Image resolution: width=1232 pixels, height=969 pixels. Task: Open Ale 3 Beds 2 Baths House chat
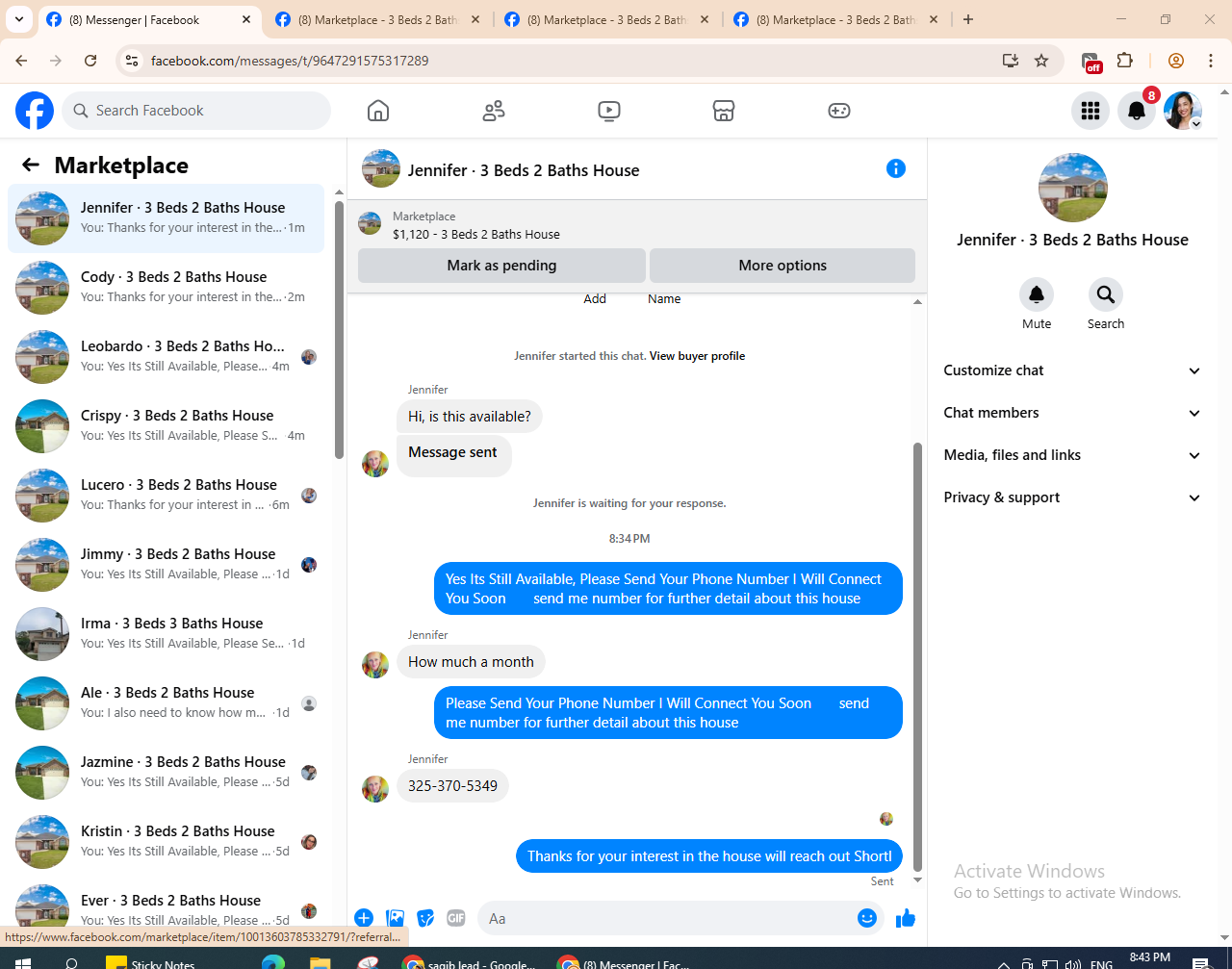[166, 703]
